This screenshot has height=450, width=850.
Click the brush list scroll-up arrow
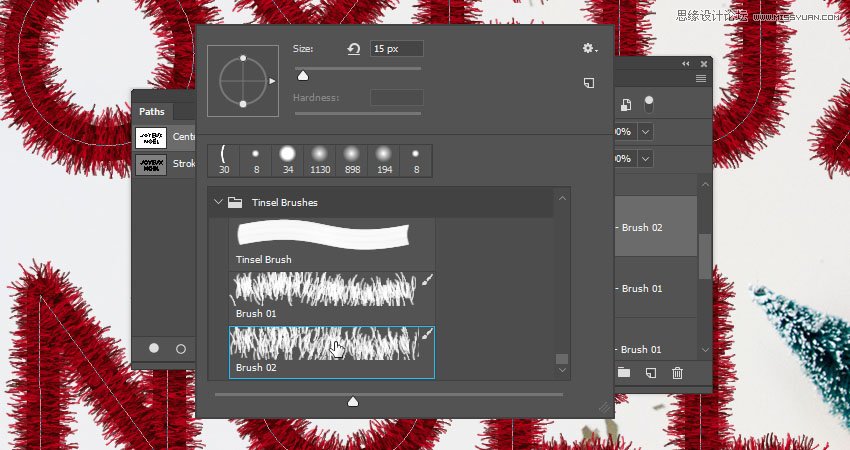click(562, 198)
